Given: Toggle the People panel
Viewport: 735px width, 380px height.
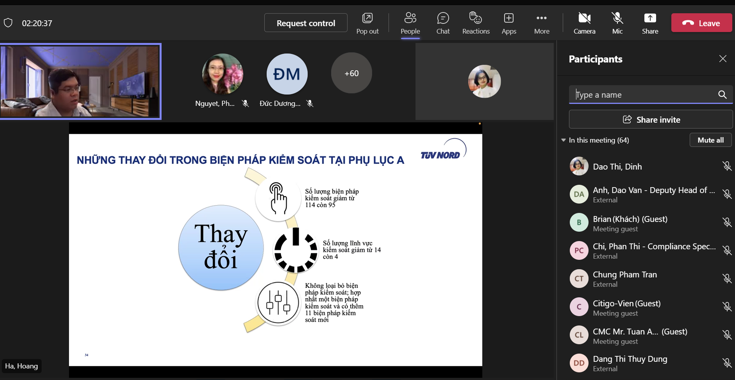Looking at the screenshot, I should point(410,23).
